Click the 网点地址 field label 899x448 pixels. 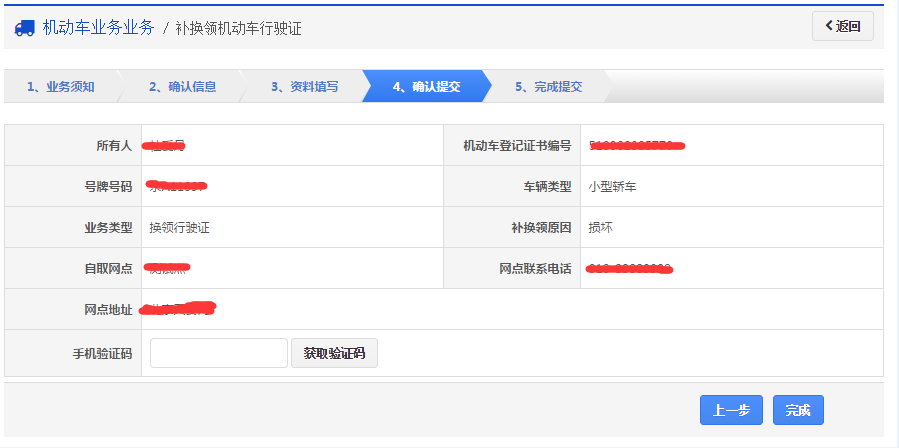tap(108, 309)
